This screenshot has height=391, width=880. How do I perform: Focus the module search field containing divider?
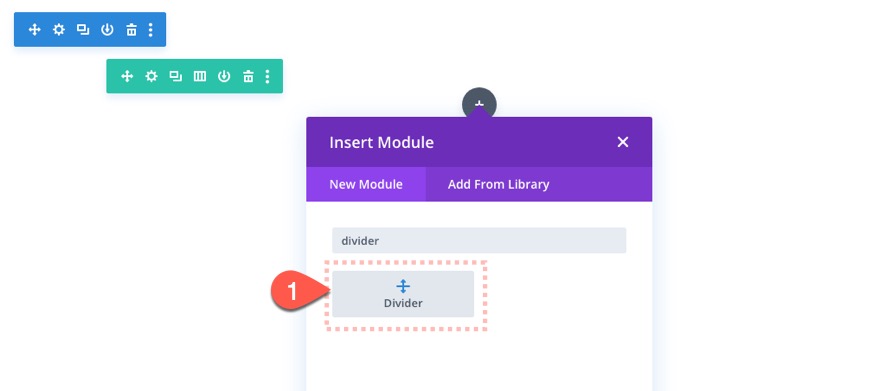tap(479, 241)
